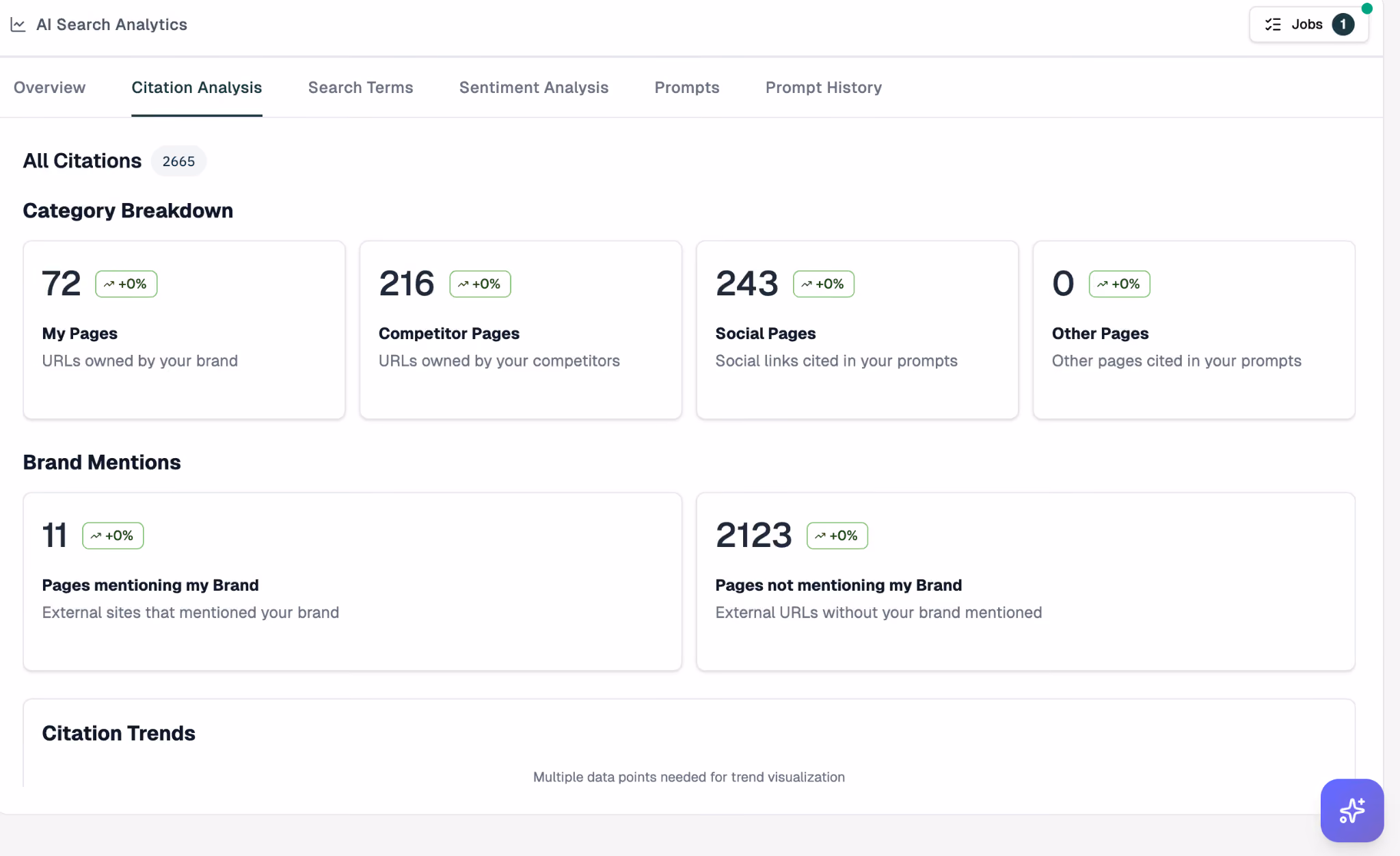Viewport: 1400px width, 856px height.
Task: Switch to the Overview tab
Action: point(50,88)
